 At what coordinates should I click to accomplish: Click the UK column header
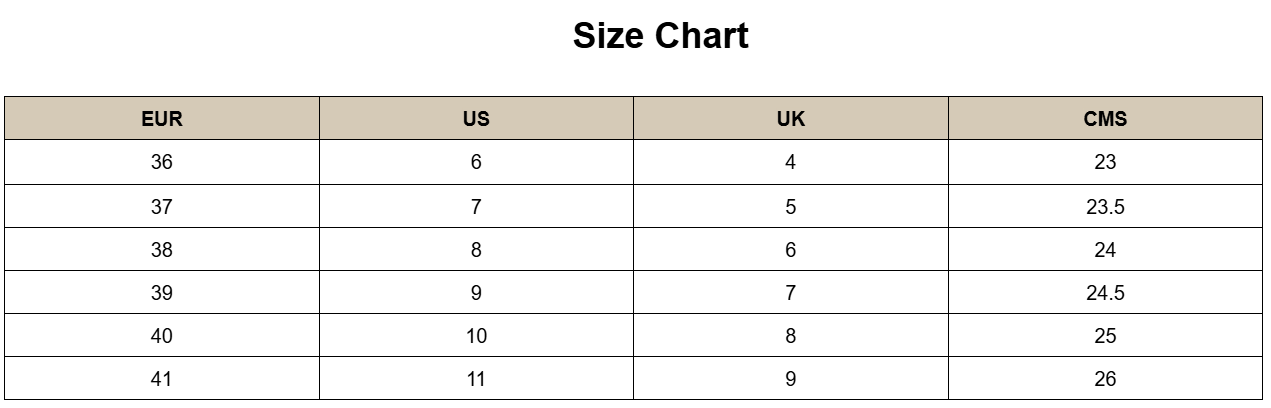coord(790,119)
